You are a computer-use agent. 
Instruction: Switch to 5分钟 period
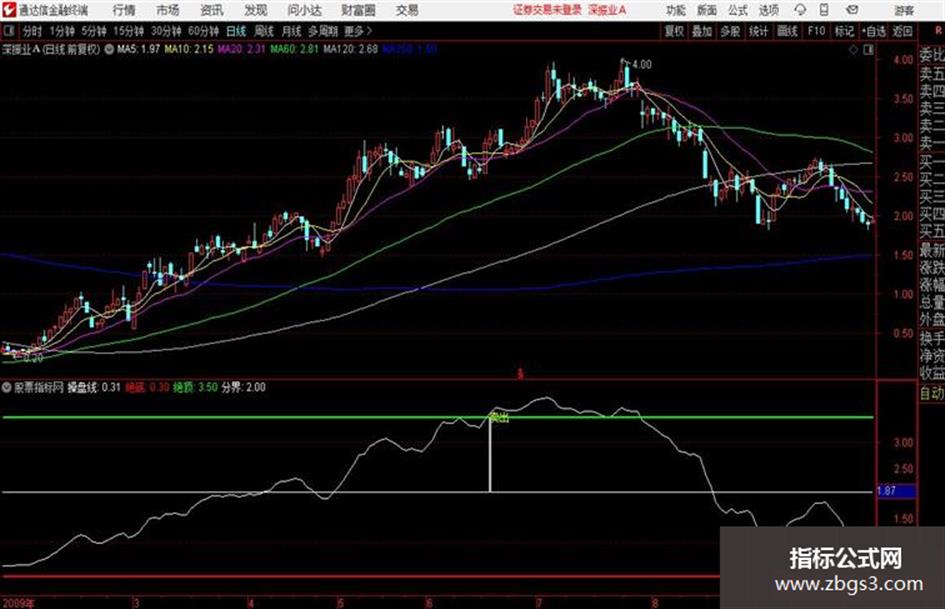tap(93, 31)
